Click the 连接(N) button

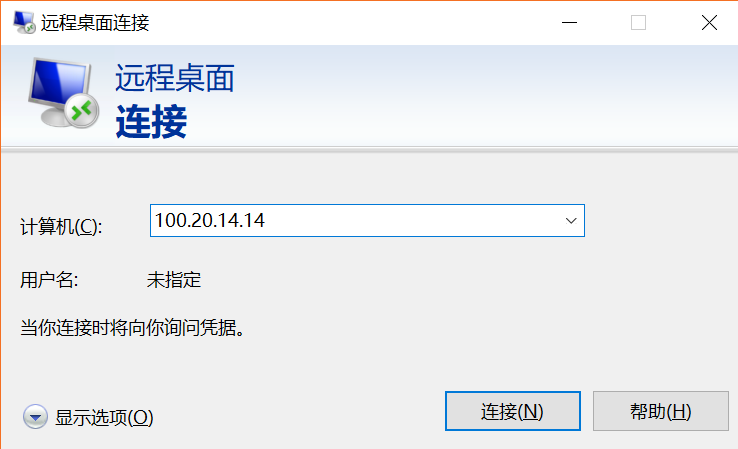[513, 411]
